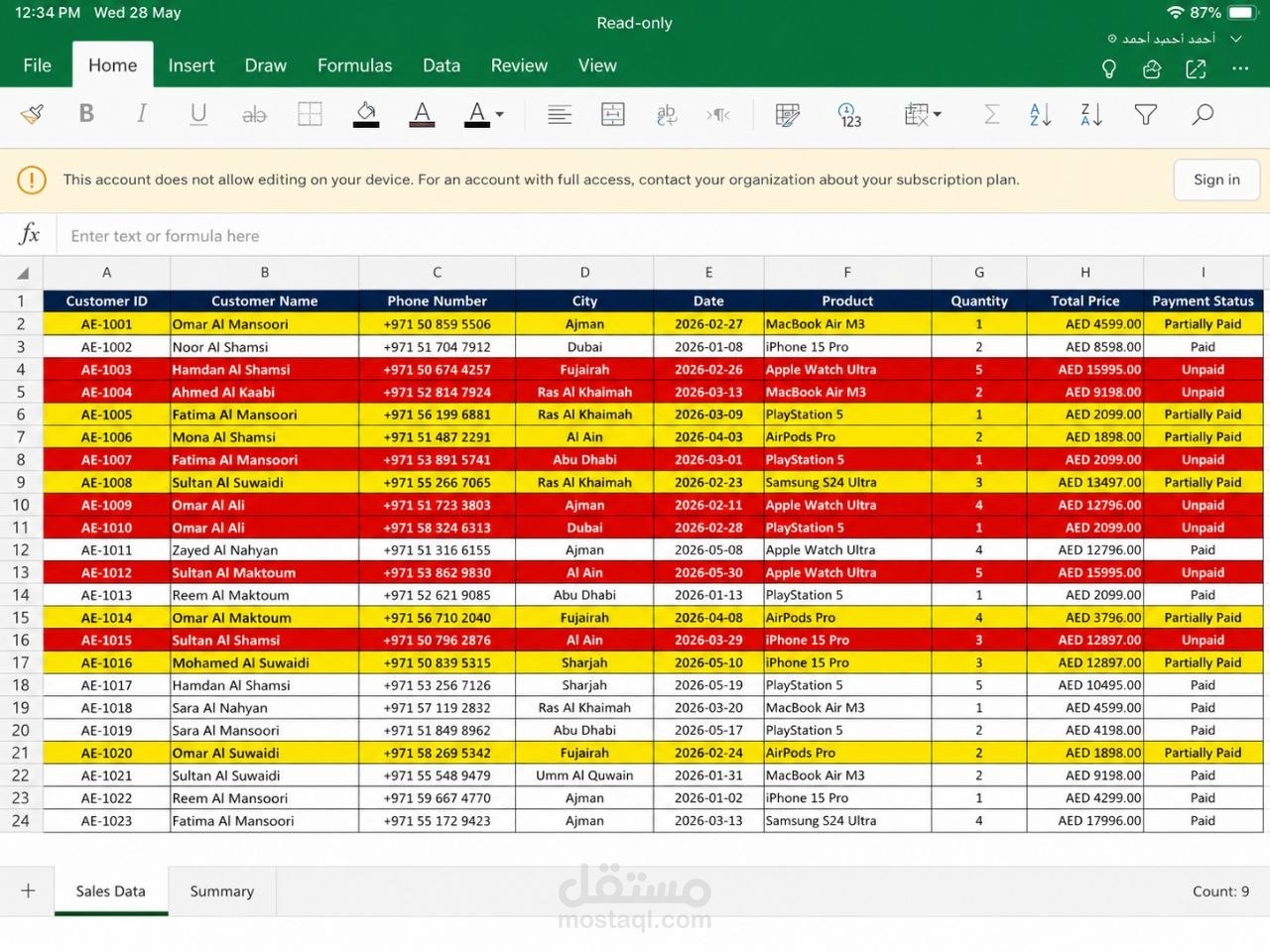Select the date cell 2026-05-30
The height and width of the screenshot is (952, 1270).
tap(708, 573)
